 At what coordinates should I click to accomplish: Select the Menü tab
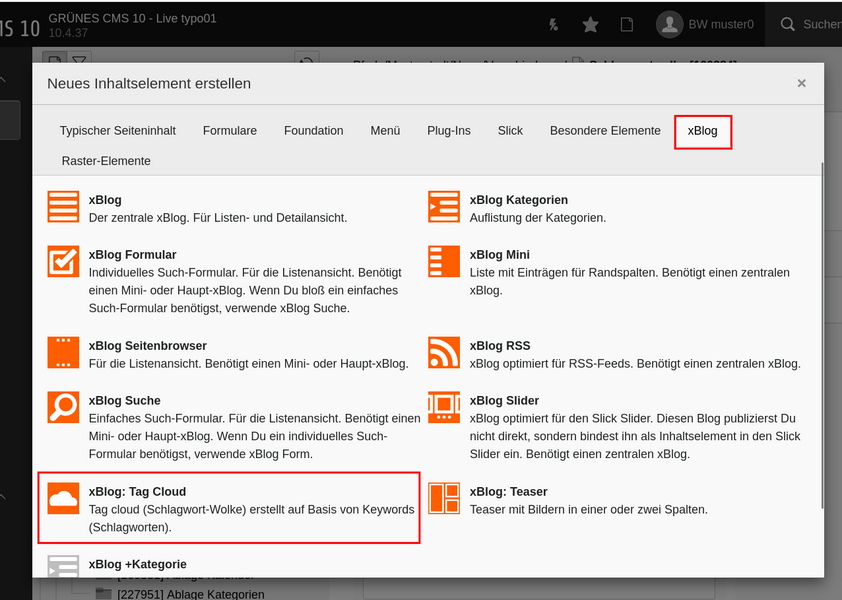click(x=385, y=131)
